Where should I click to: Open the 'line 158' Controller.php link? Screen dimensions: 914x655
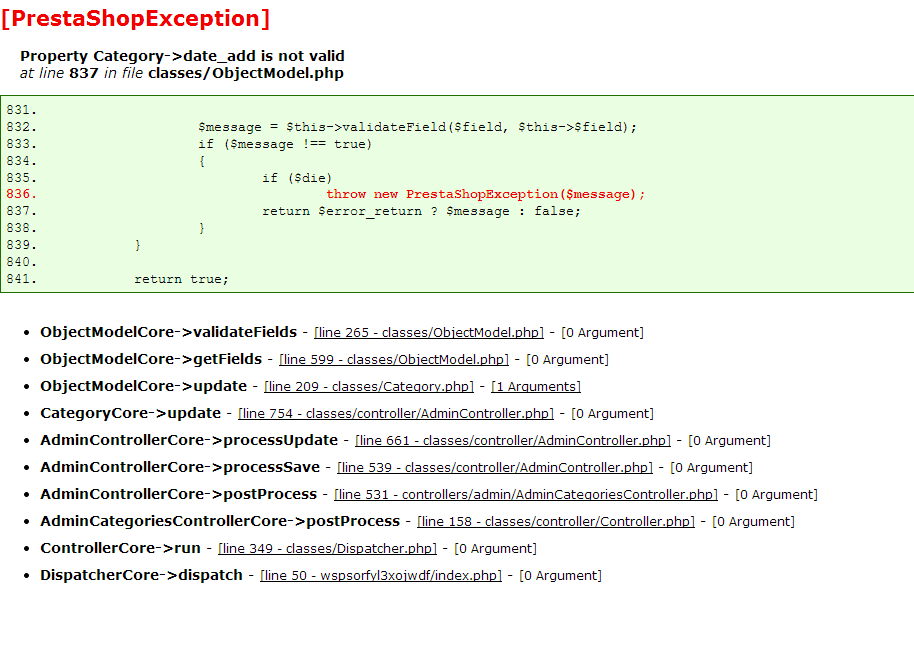(556, 522)
